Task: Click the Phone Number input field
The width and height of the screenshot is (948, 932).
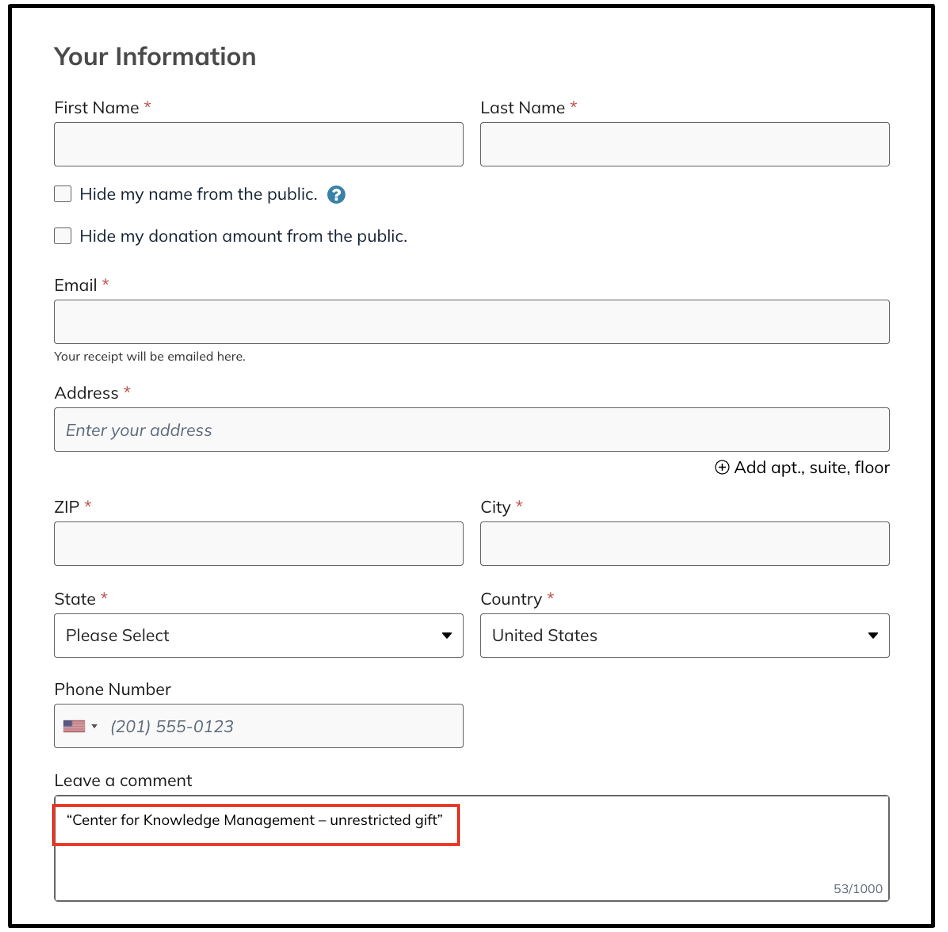Action: [259, 726]
